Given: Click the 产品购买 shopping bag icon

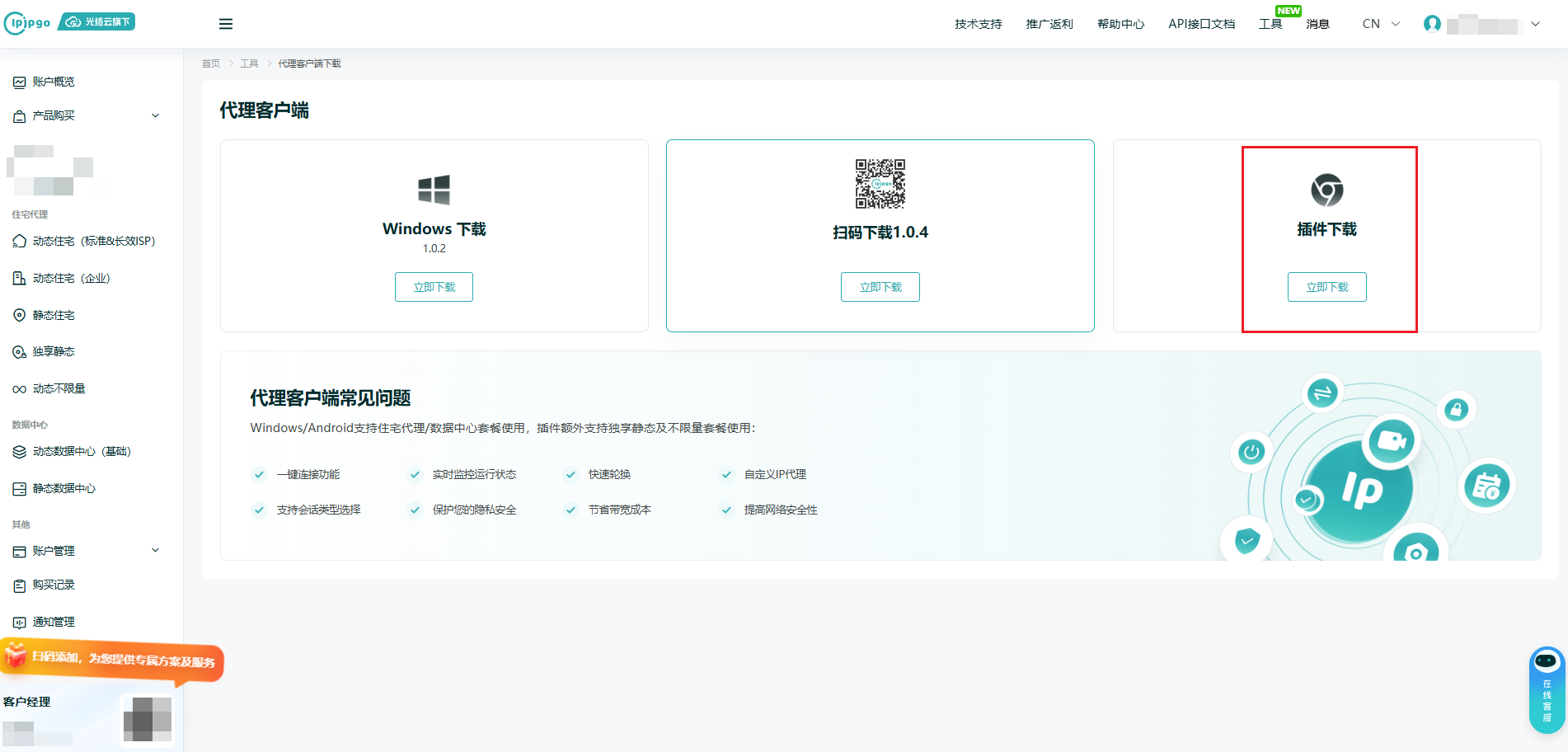Looking at the screenshot, I should coord(19,116).
